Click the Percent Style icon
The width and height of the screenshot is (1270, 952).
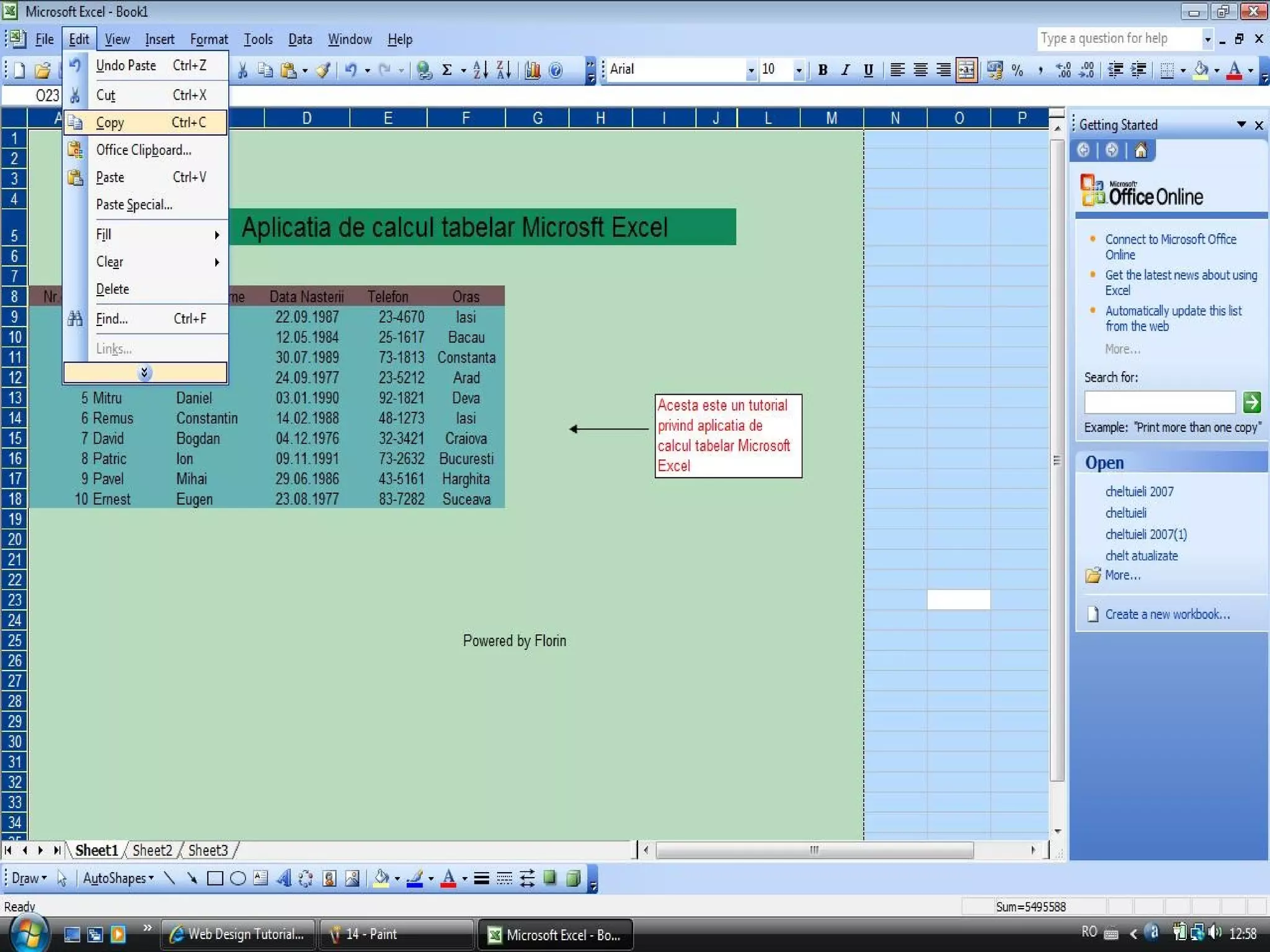point(1017,69)
